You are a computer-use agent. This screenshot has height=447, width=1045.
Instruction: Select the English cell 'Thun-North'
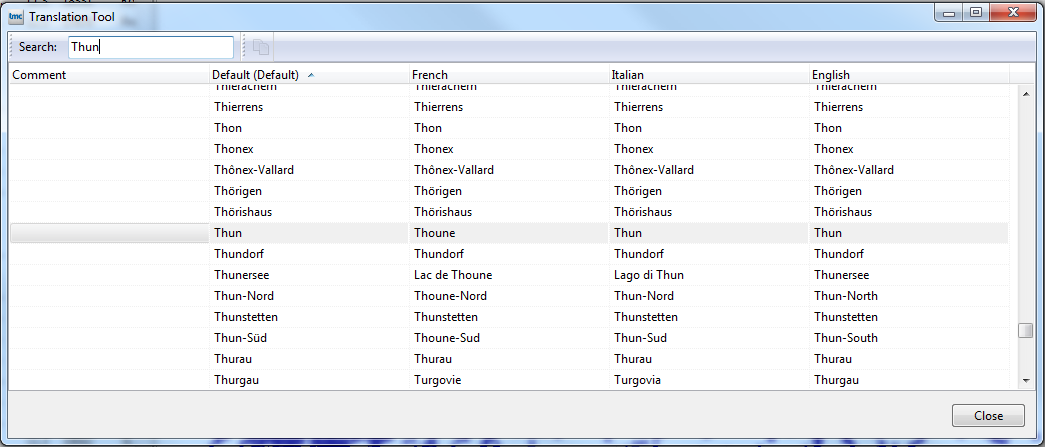tap(846, 296)
